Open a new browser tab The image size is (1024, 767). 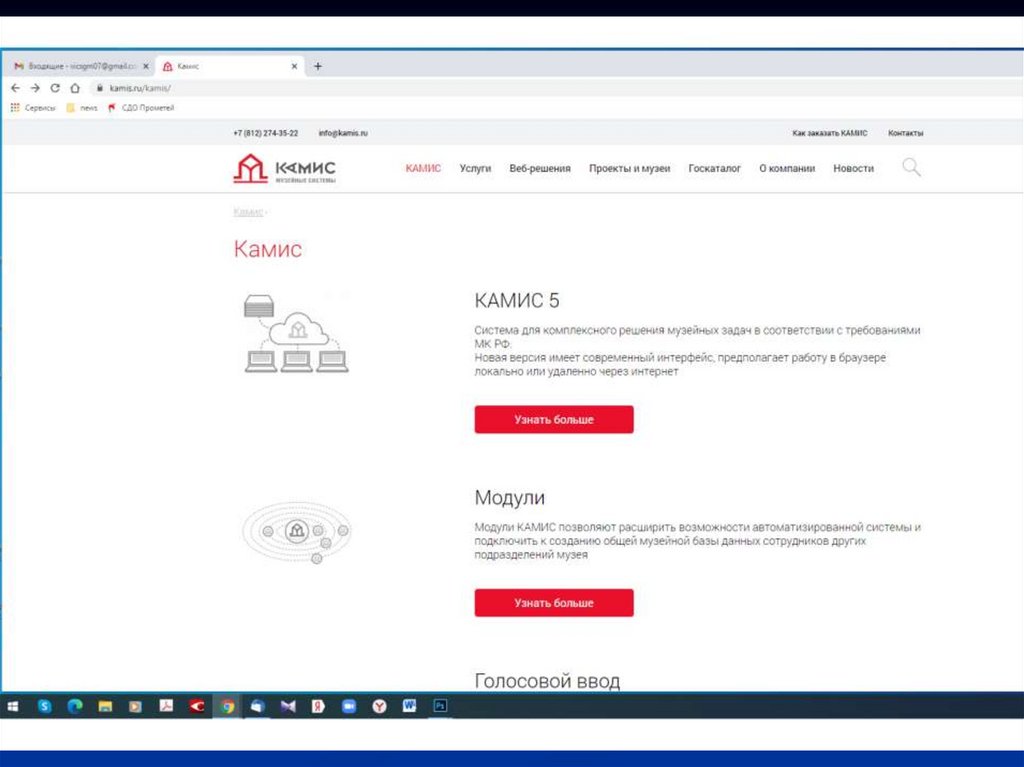point(318,66)
